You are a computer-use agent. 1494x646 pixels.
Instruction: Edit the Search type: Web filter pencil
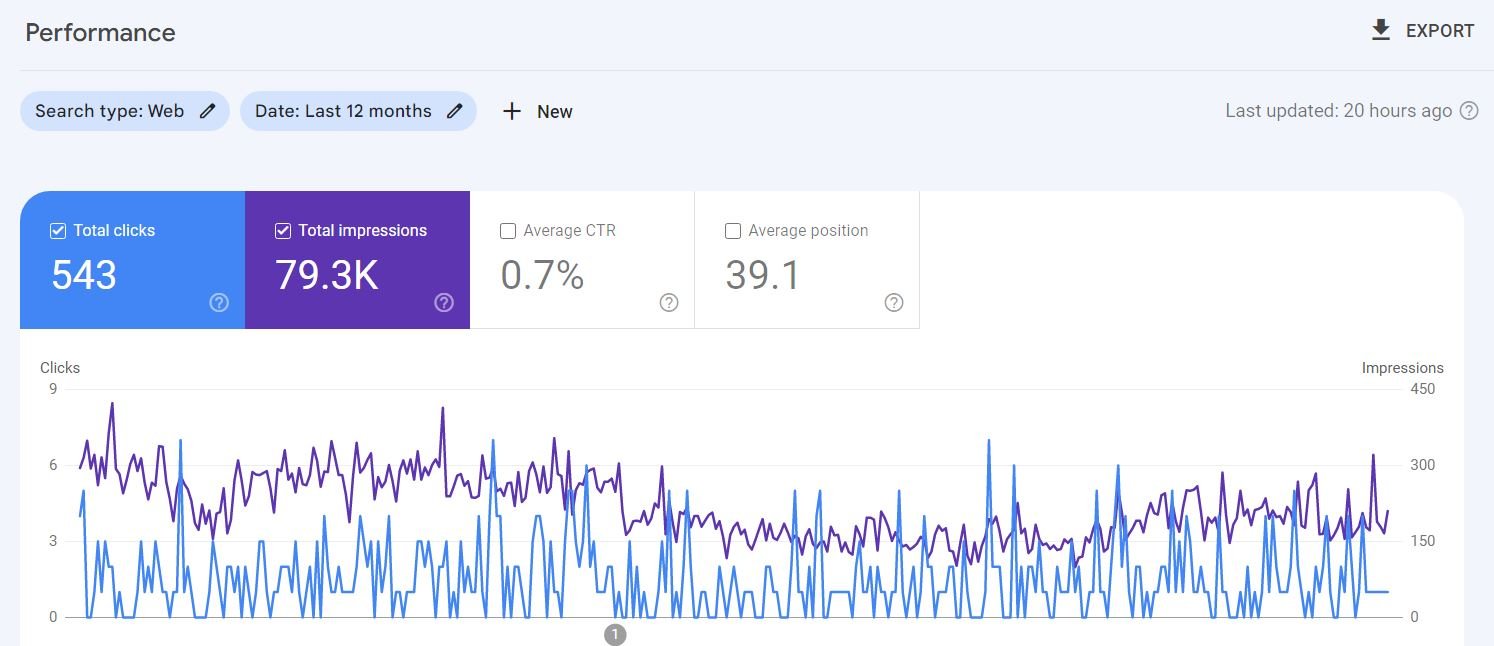coord(207,111)
